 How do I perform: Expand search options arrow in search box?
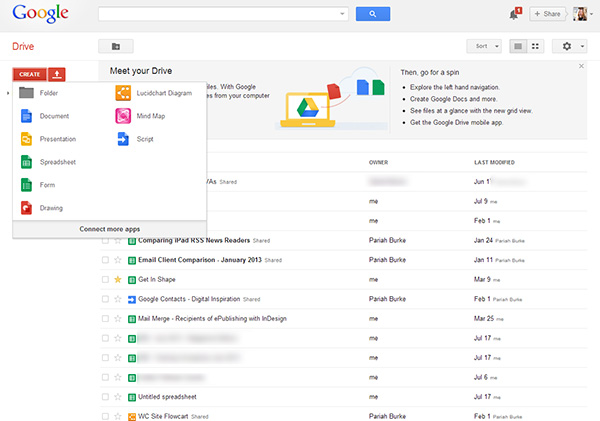[x=342, y=14]
